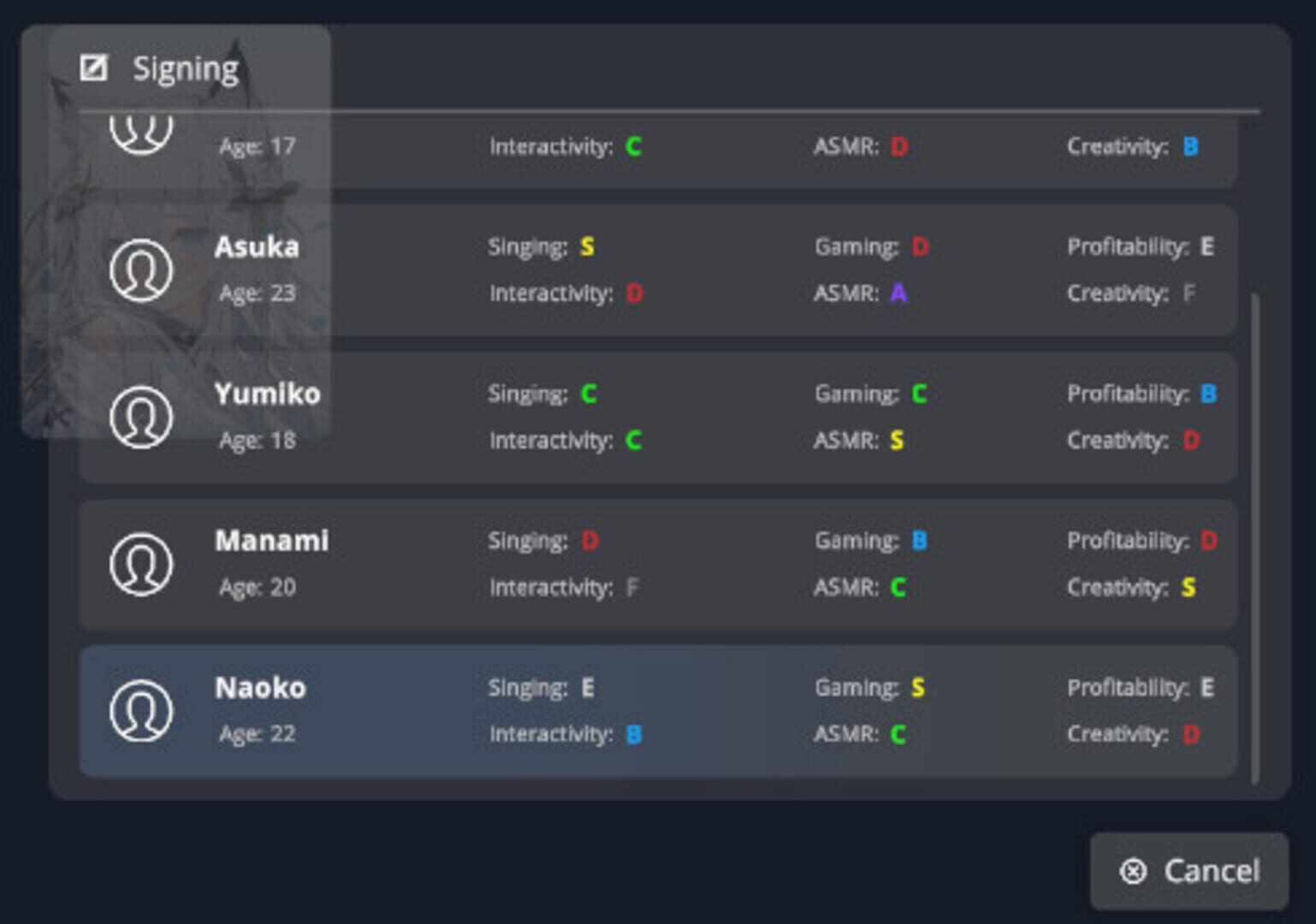Image resolution: width=1316 pixels, height=924 pixels.
Task: Click the candidate list vertical scrollbar
Action: pos(1254,537)
